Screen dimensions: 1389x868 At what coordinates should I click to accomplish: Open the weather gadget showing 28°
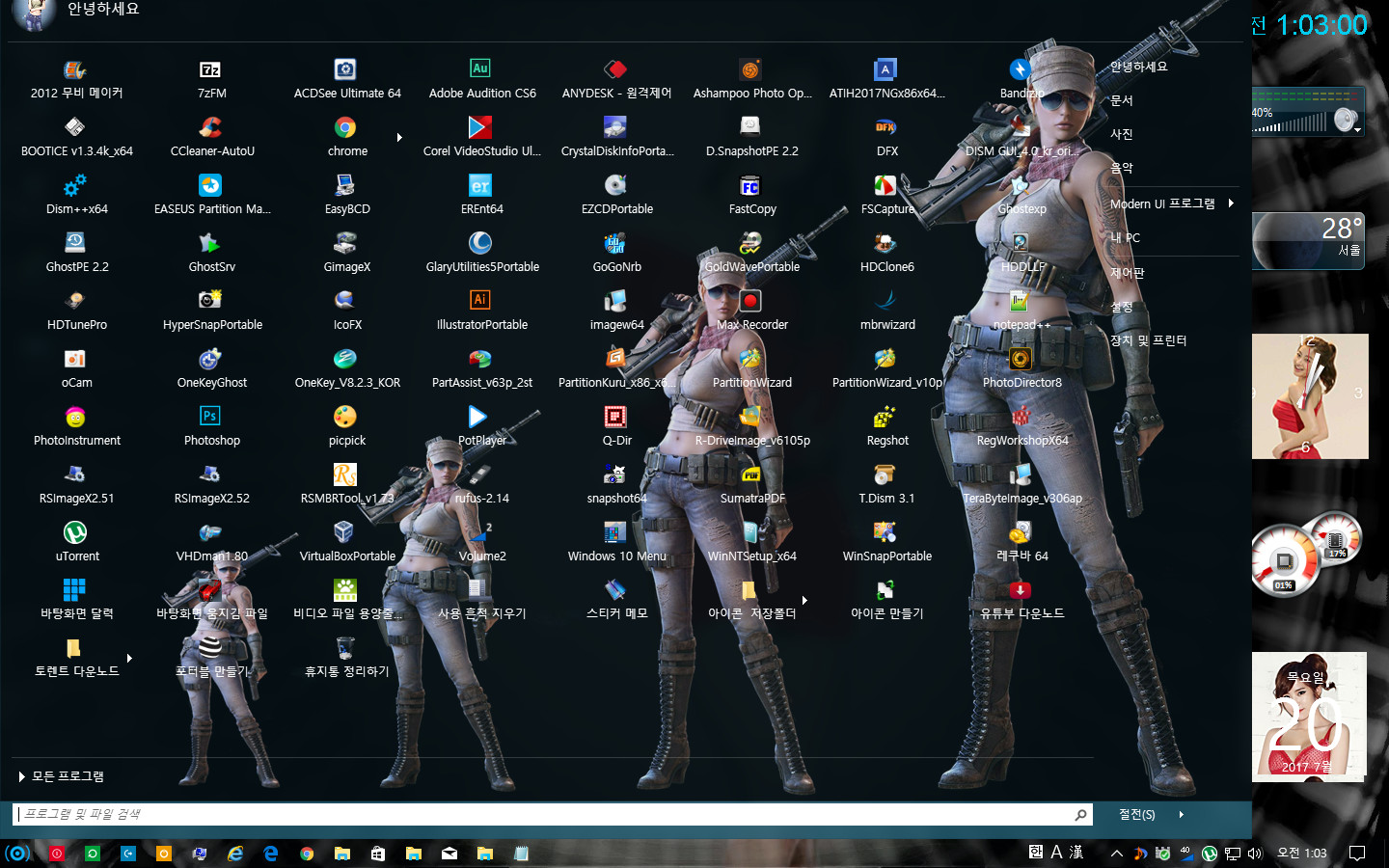[1308, 240]
